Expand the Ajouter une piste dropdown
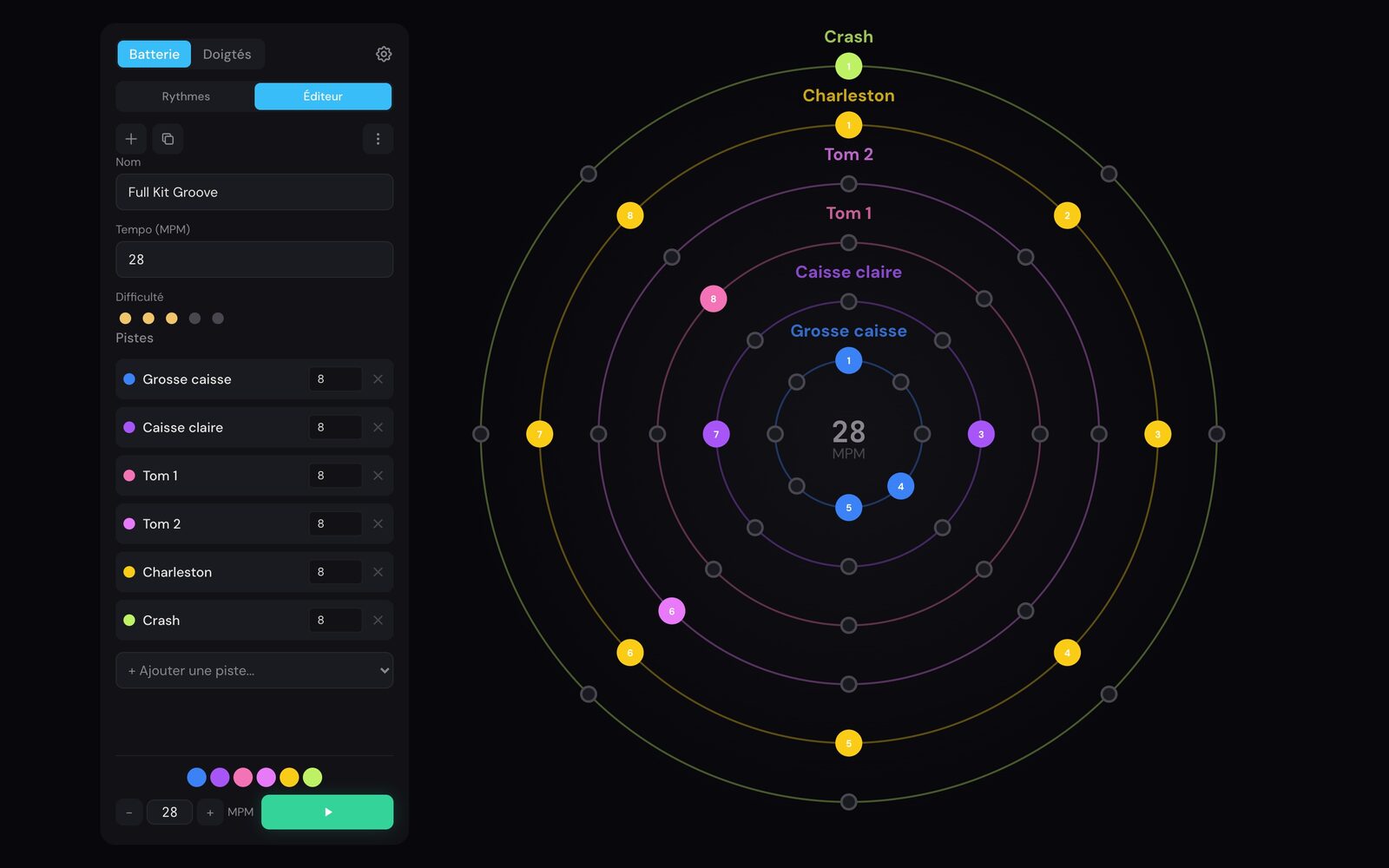This screenshot has width=1389, height=868. 254,670
